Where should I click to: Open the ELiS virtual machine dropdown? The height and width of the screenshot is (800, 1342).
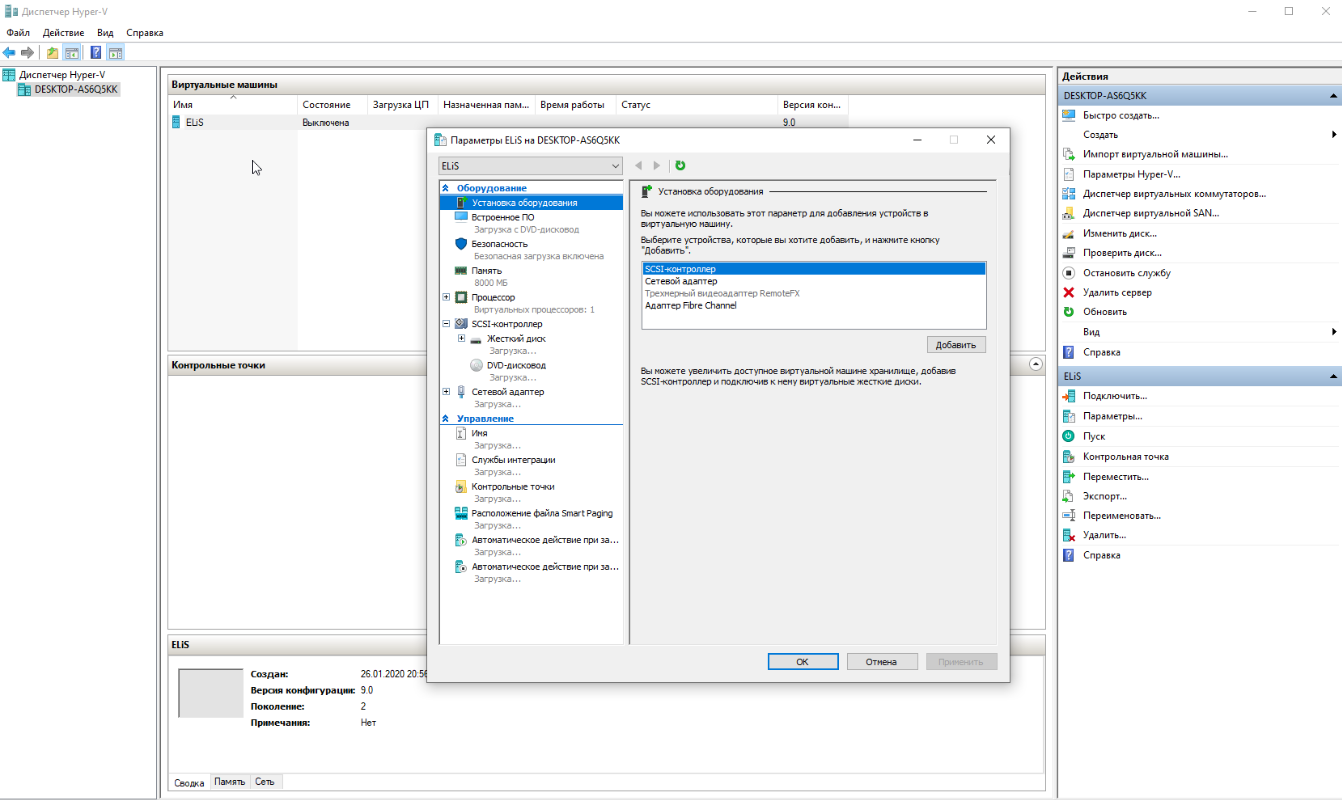point(530,165)
